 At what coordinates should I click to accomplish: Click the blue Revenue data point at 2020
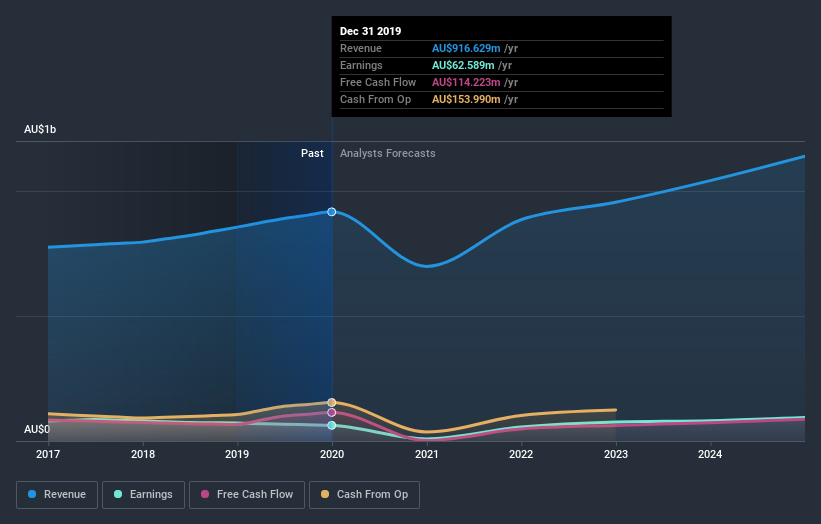(331, 212)
